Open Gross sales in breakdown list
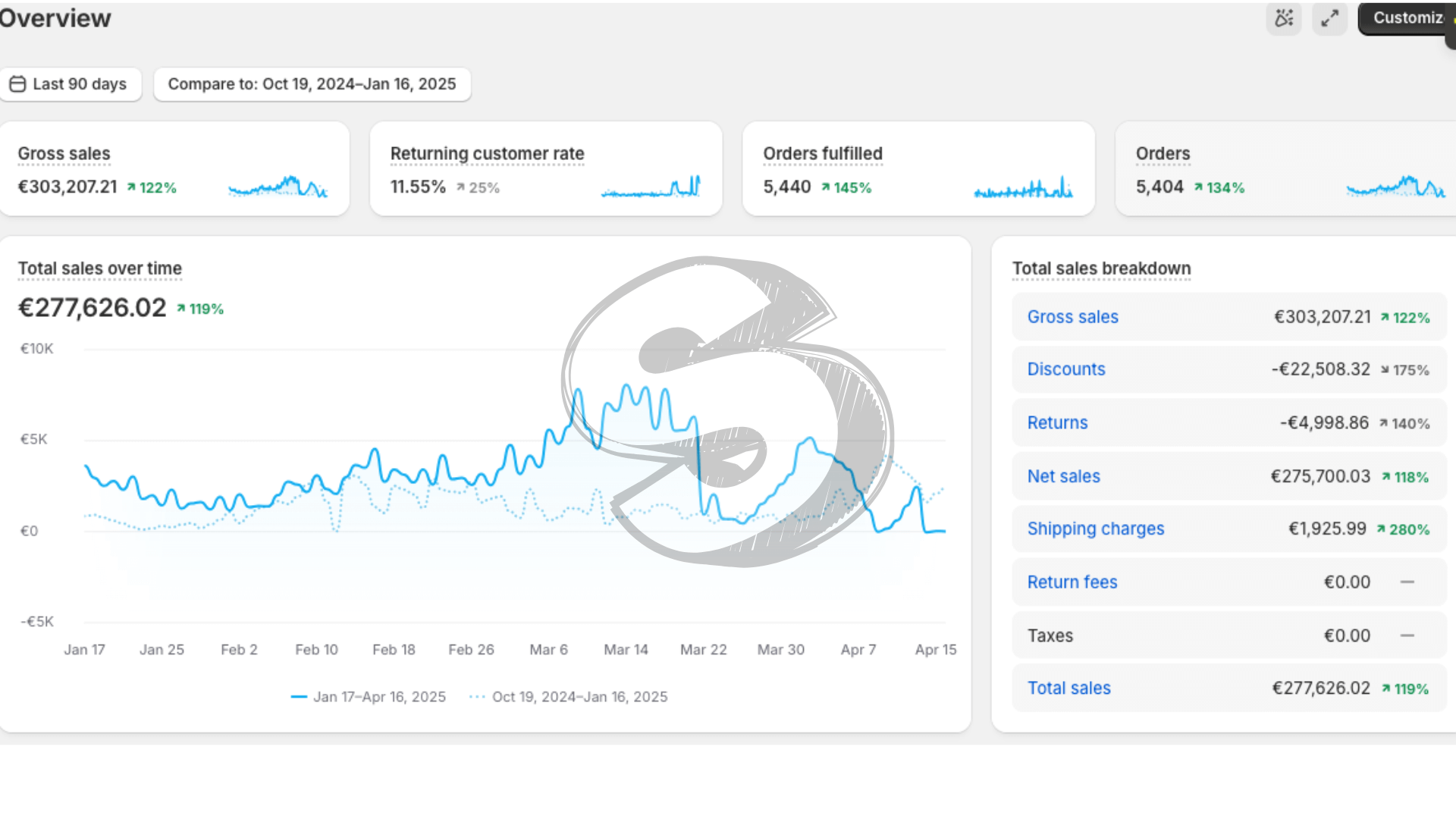1456x819 pixels. [x=1072, y=317]
